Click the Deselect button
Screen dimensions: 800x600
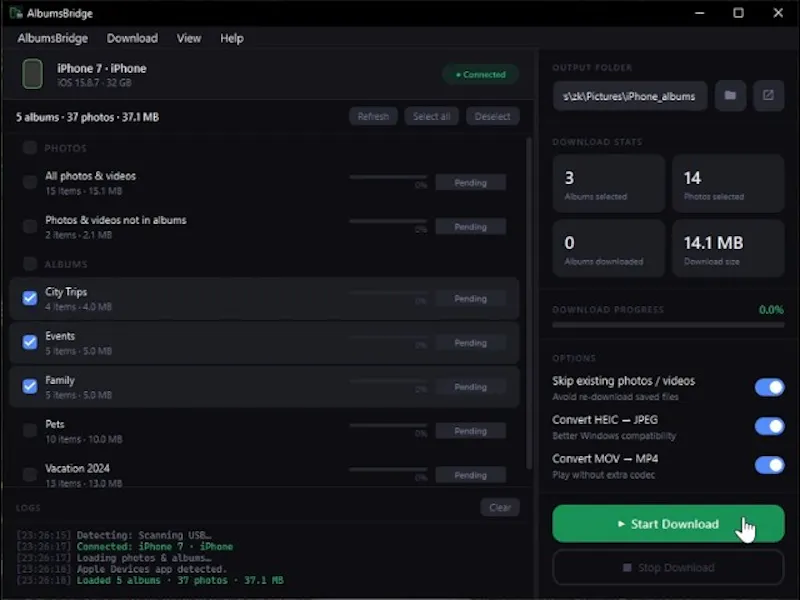click(492, 116)
